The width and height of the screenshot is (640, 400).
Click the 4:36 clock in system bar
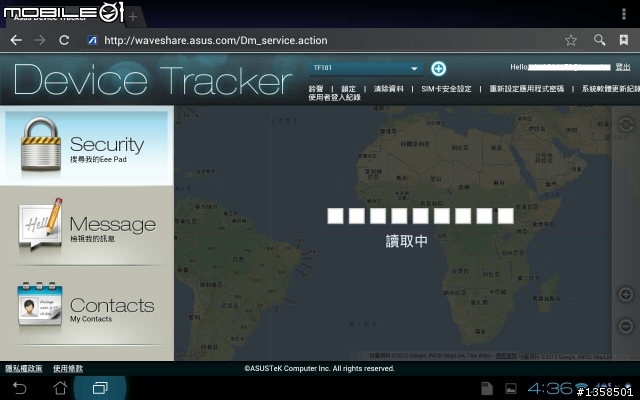click(549, 388)
